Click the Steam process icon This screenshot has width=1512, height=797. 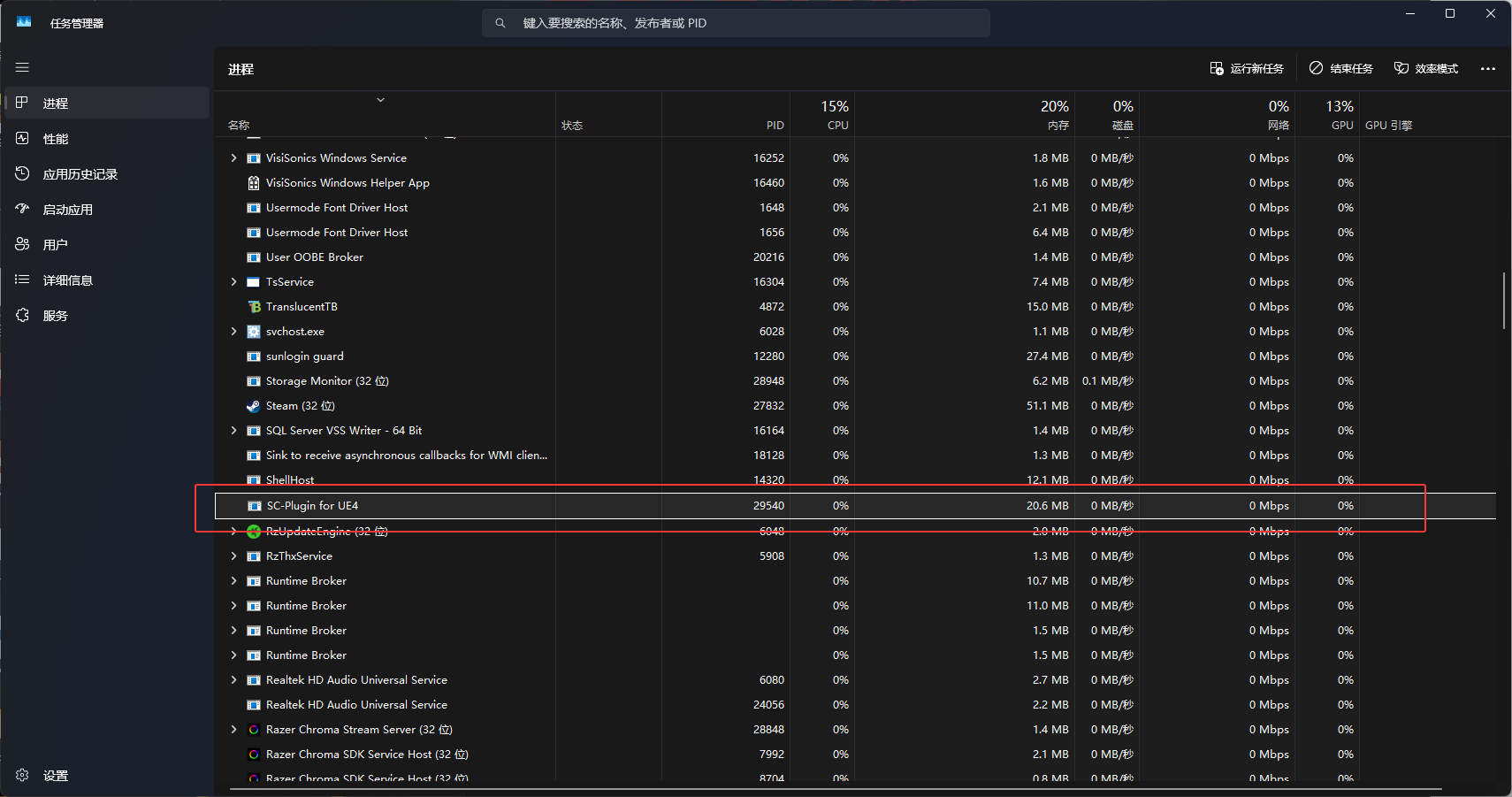tap(254, 406)
